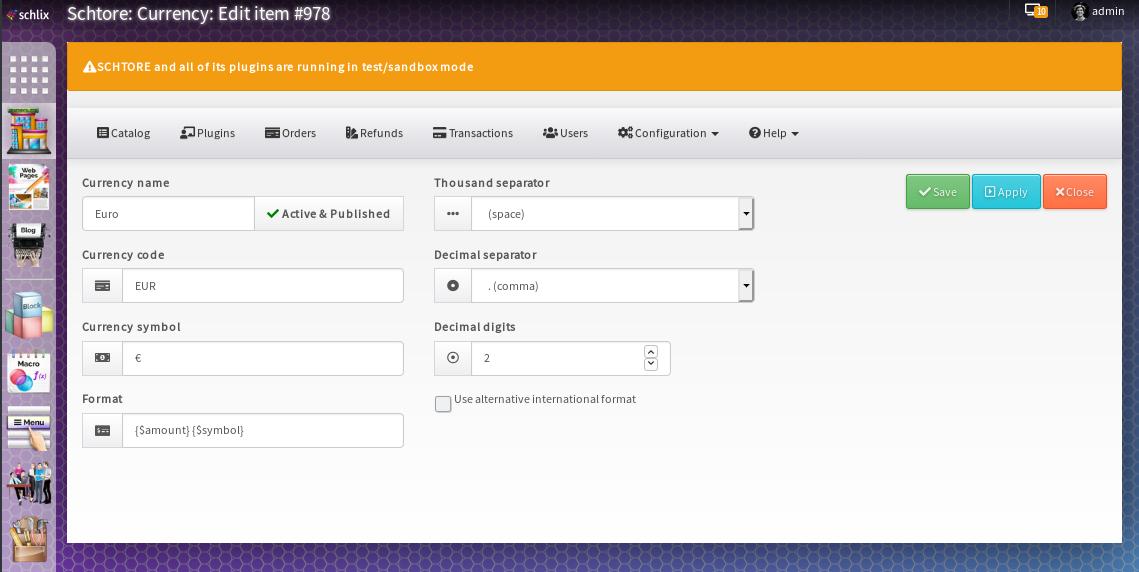Go to the Users tab
1139x572 pixels.
pos(565,133)
